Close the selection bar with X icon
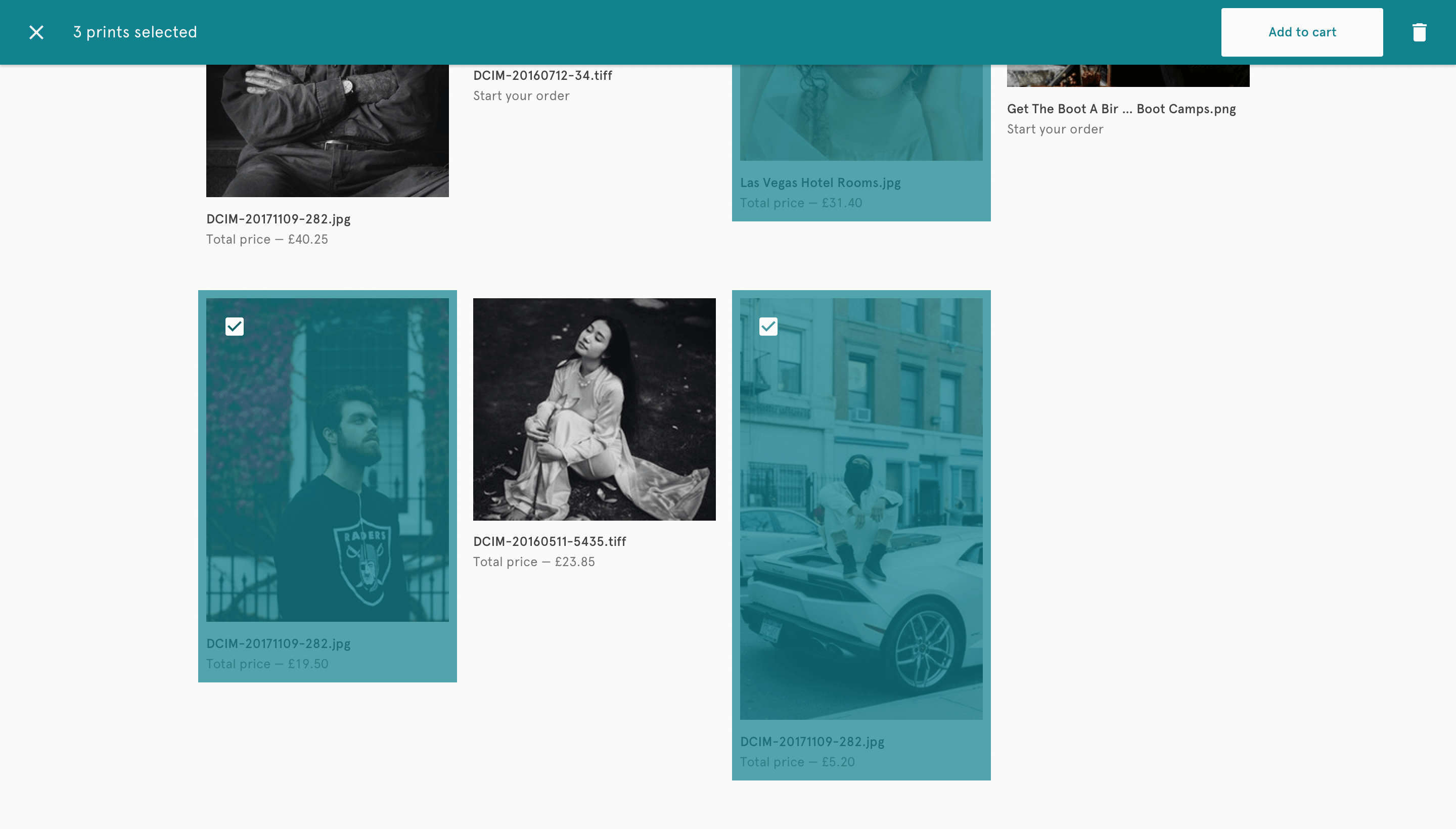 point(36,32)
